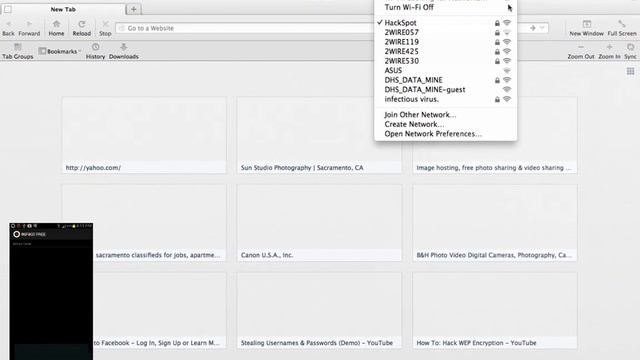Click the grid view icon below Sync
The height and width of the screenshot is (360, 640).
(x=631, y=71)
